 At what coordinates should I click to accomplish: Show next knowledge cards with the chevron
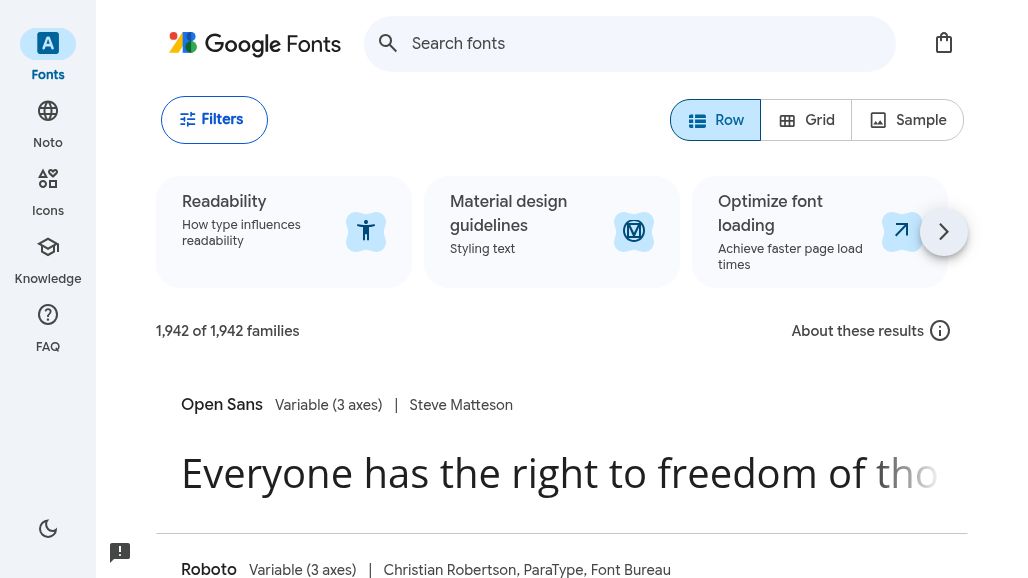943,231
